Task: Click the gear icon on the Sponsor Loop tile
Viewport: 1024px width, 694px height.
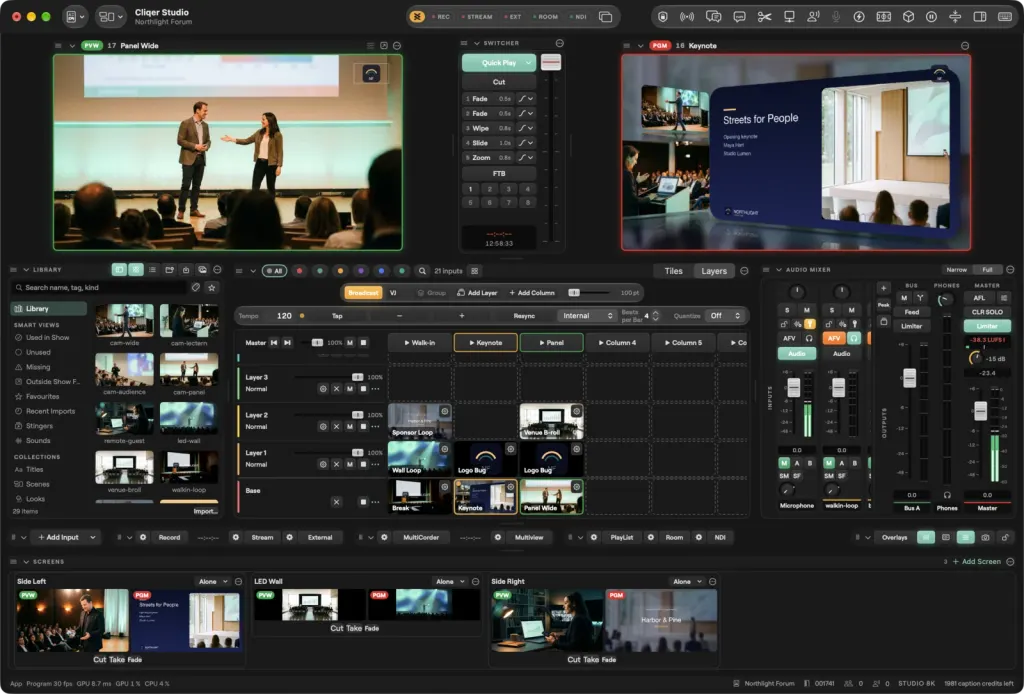Action: 445,411
